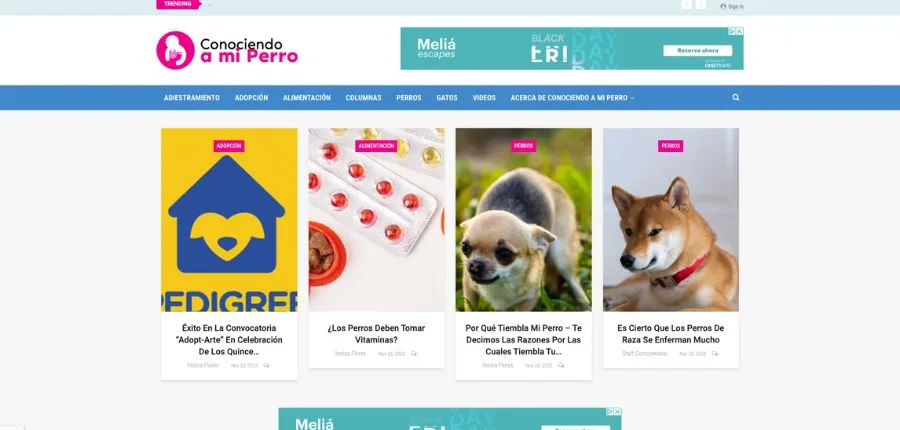Click comments icon under Tiembla Mi Perro
The image size is (900, 430).
[561, 365]
